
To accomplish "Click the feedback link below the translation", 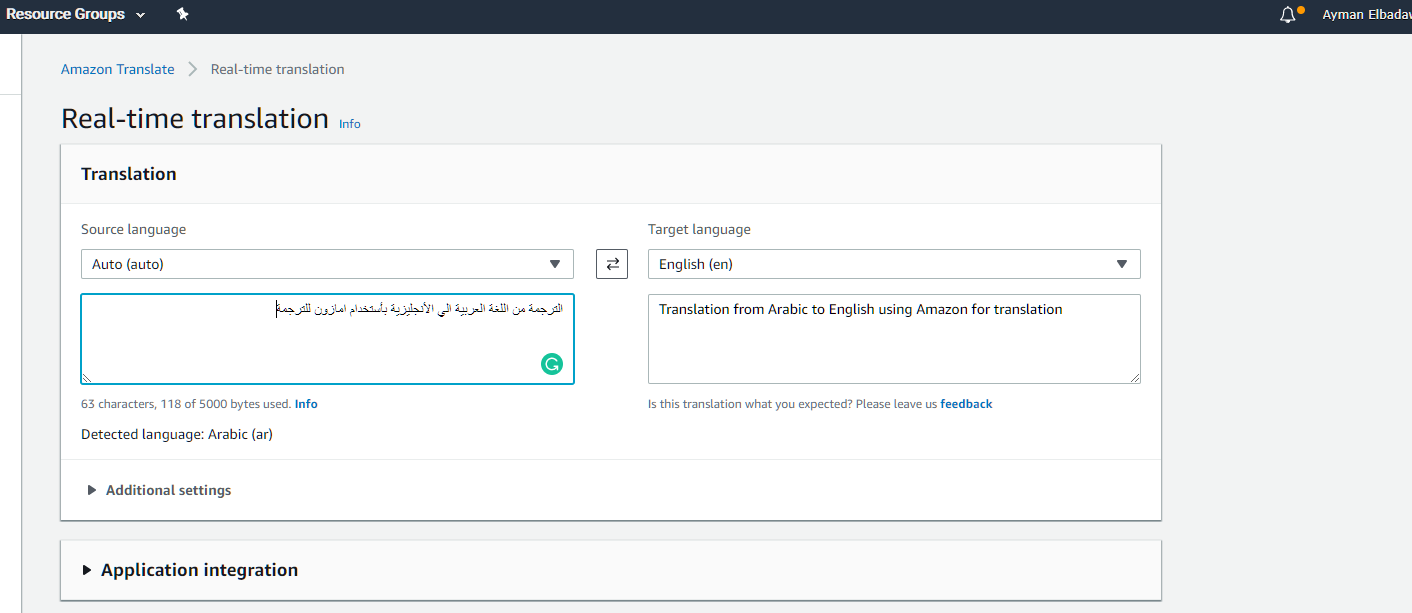I will 966,403.
